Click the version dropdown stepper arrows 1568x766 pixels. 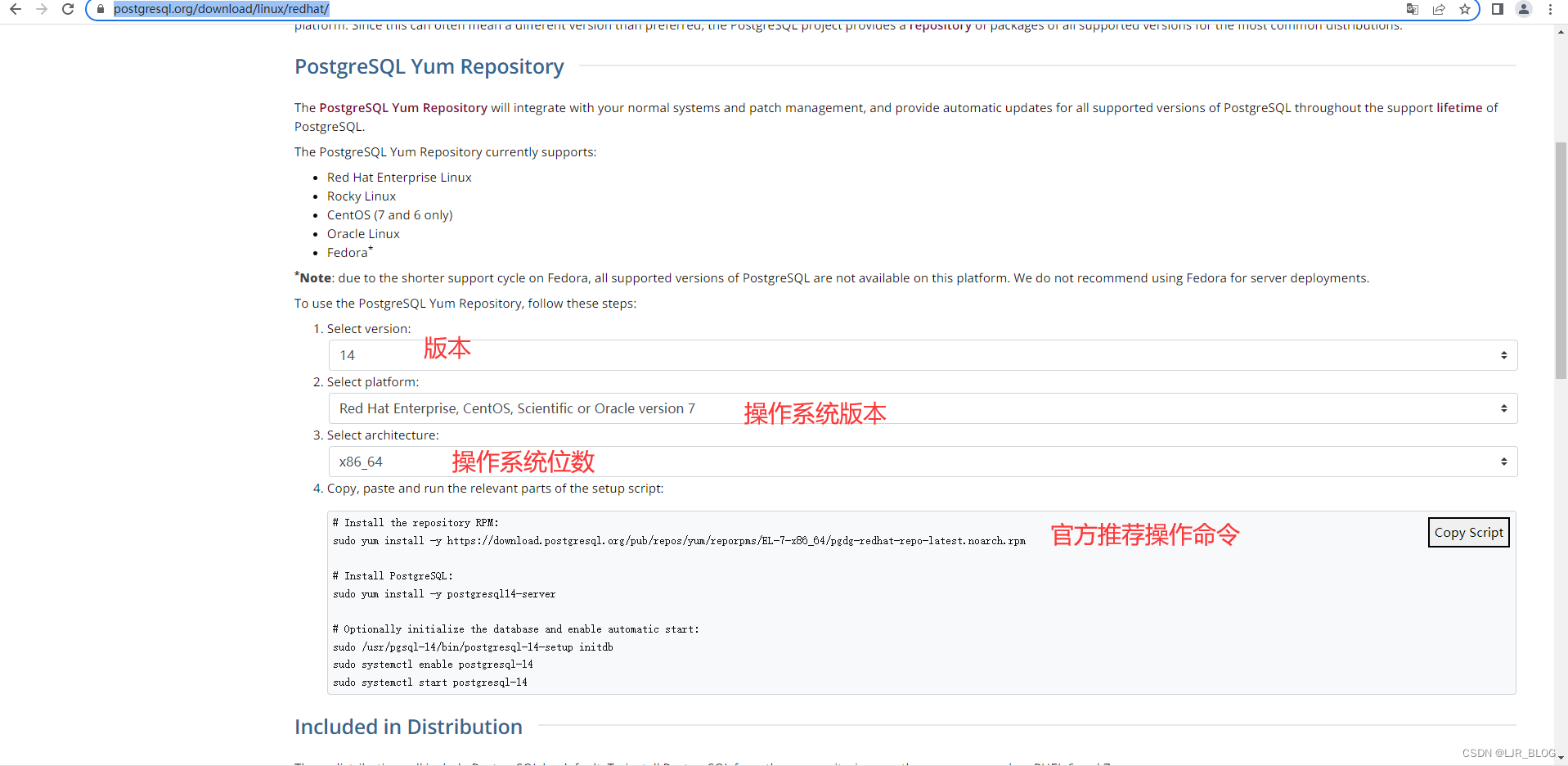pyautogui.click(x=1503, y=354)
